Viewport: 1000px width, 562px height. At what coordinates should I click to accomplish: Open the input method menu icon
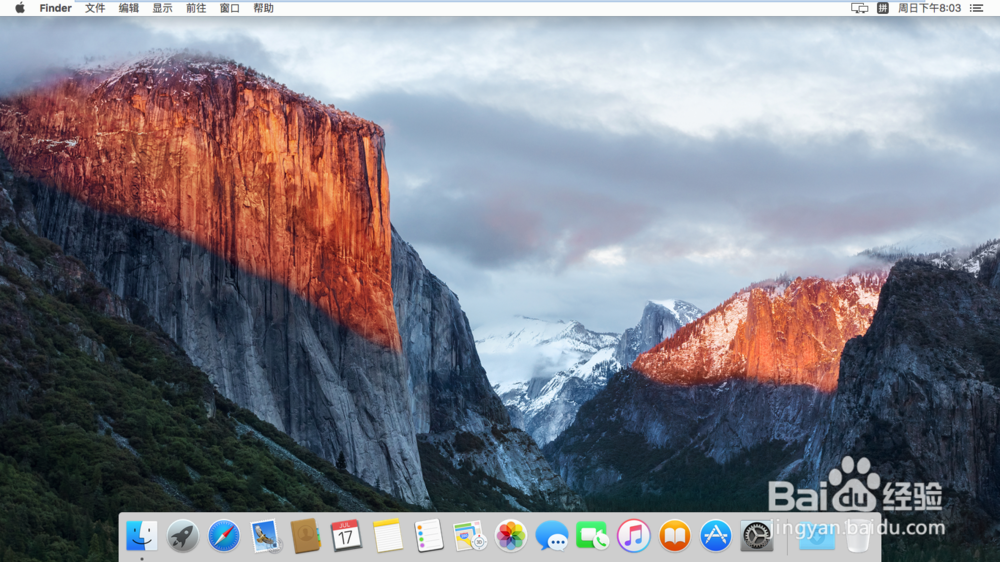pyautogui.click(x=883, y=8)
